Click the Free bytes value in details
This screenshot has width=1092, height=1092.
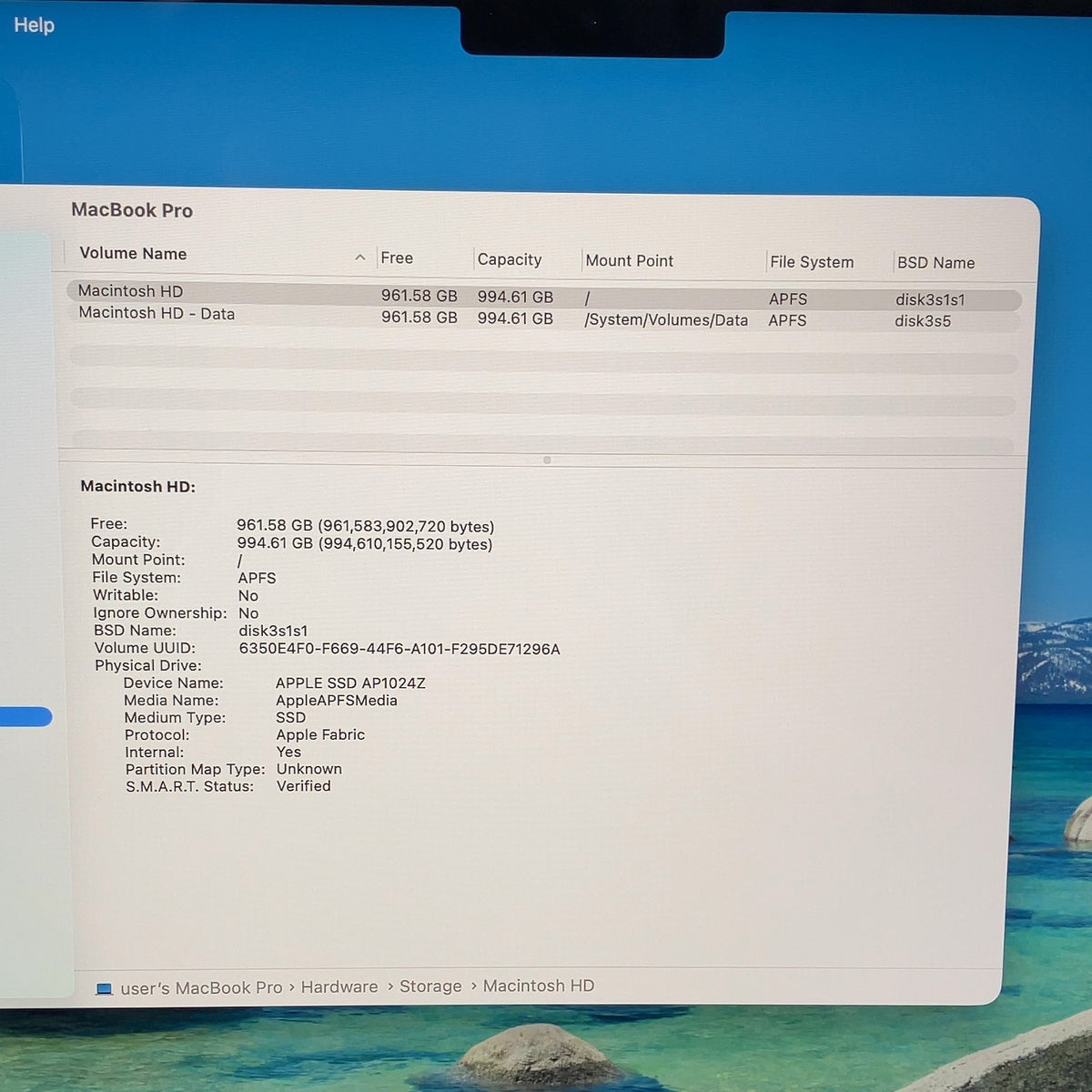point(366,526)
